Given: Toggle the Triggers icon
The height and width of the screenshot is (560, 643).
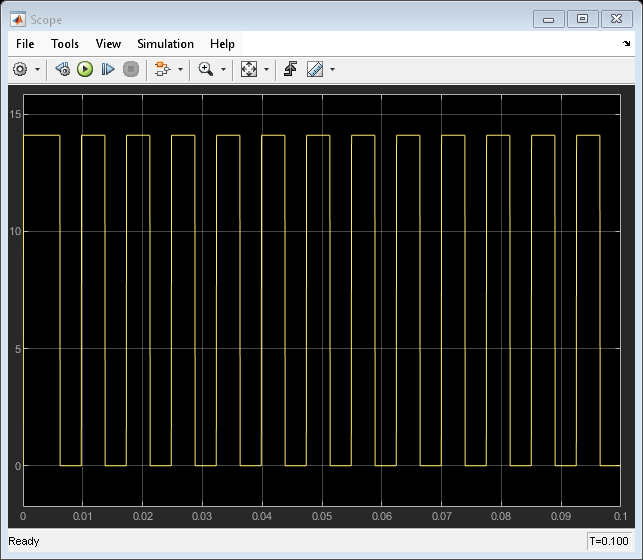Looking at the screenshot, I should click(291, 69).
